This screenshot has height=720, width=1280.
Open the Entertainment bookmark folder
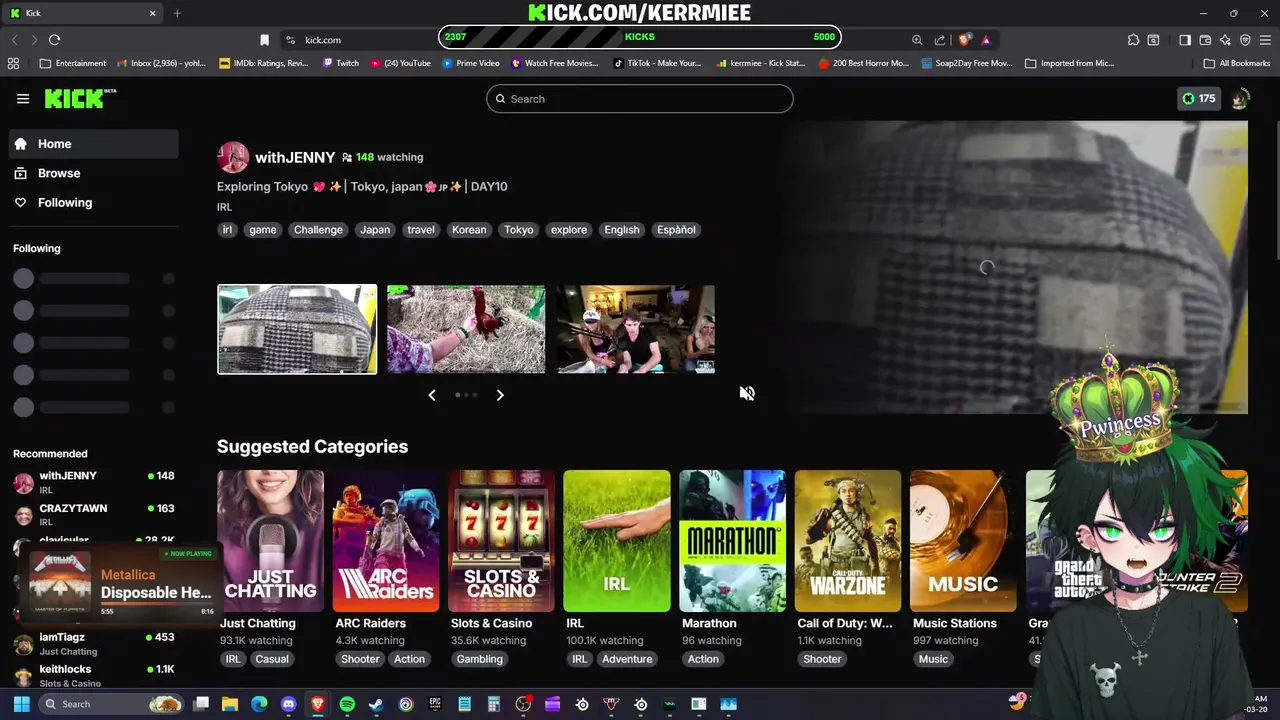click(x=73, y=63)
